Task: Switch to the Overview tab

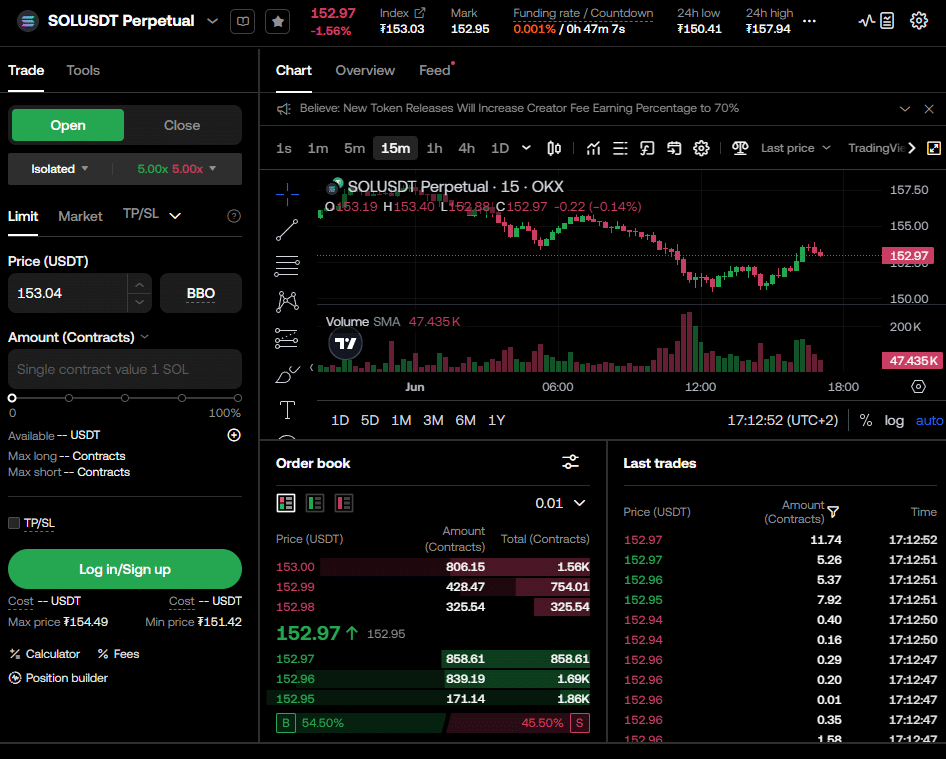Action: pos(365,71)
